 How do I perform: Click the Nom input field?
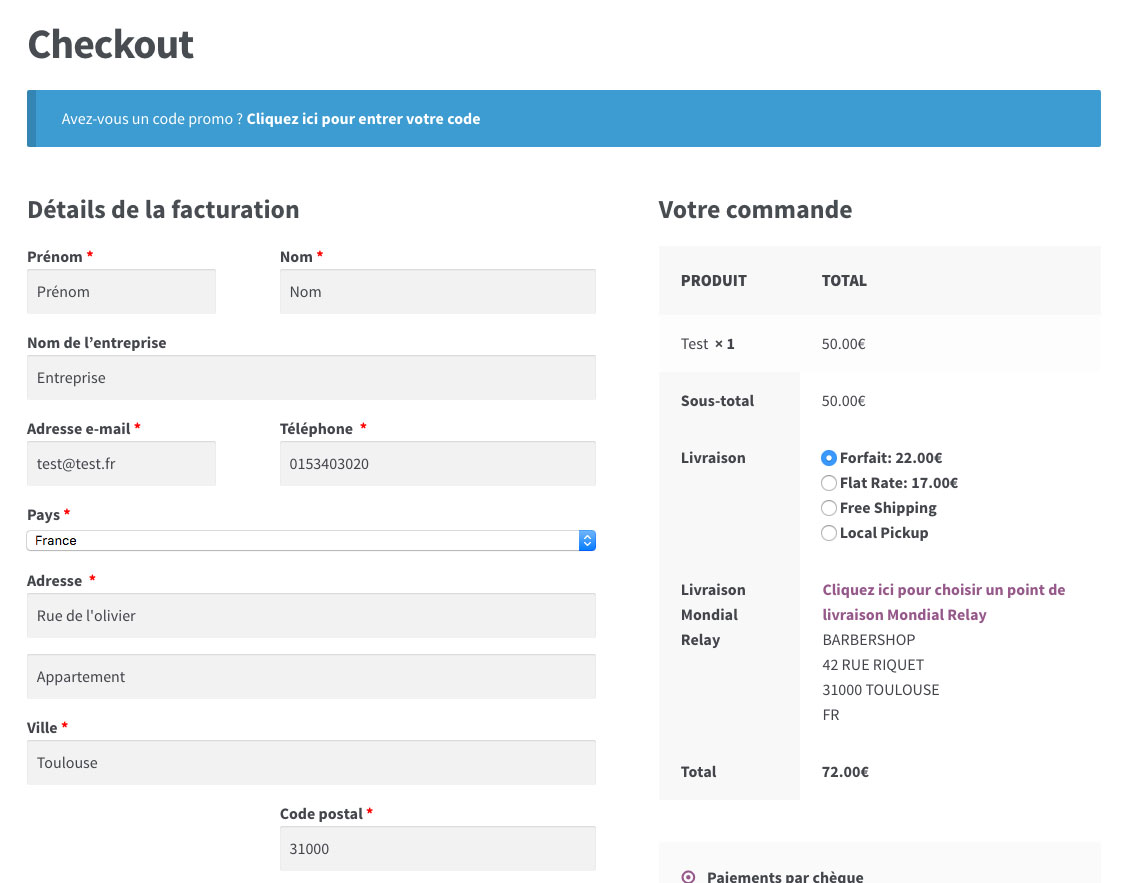(x=437, y=291)
